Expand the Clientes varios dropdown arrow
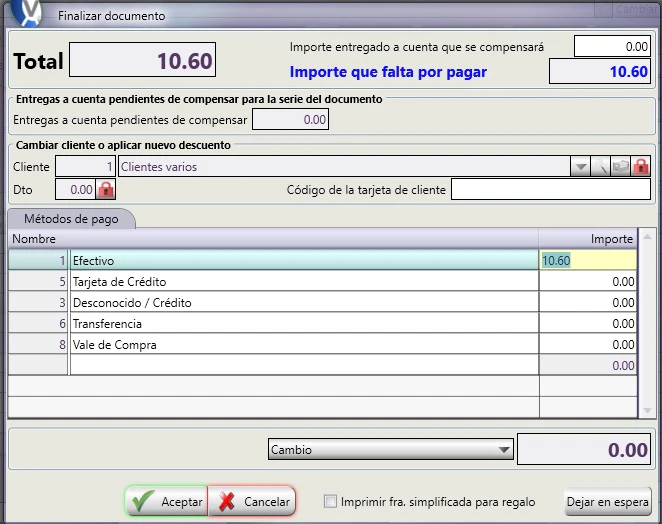Image resolution: width=662 pixels, height=524 pixels. click(x=581, y=167)
